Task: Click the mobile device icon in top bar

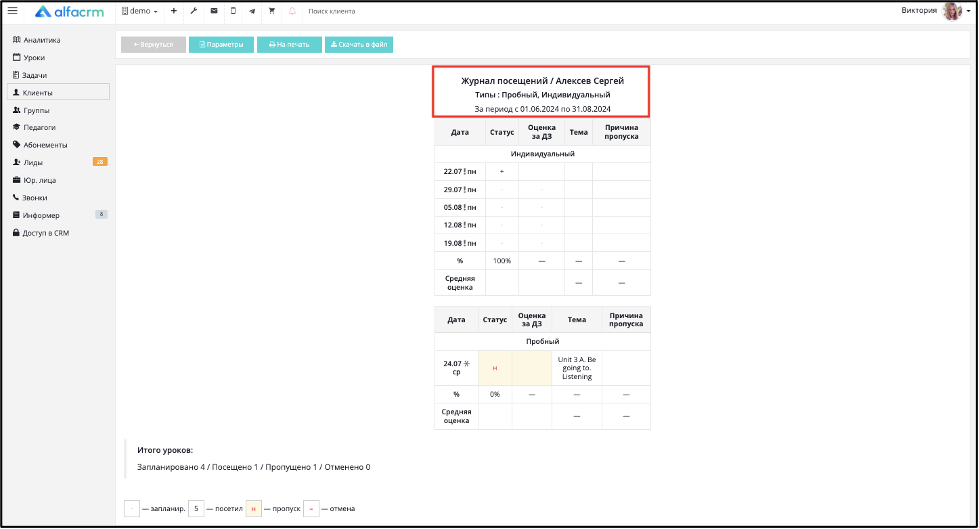Action: (x=233, y=11)
